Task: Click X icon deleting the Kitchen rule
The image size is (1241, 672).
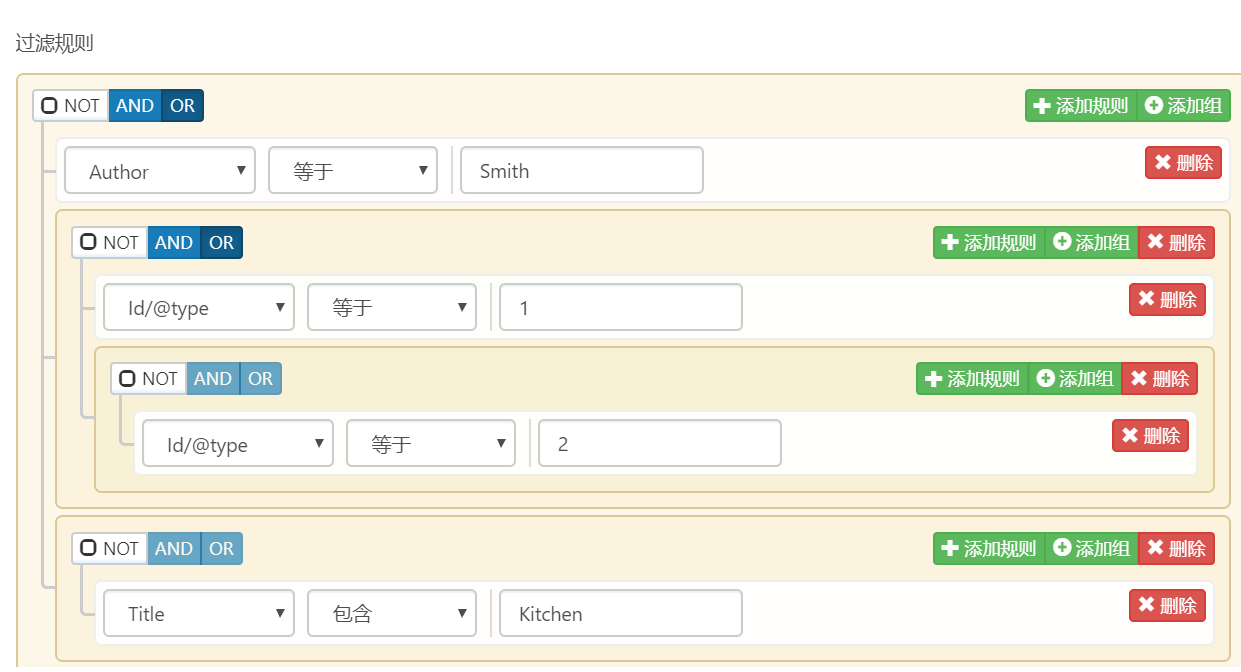Action: [x=1147, y=606]
